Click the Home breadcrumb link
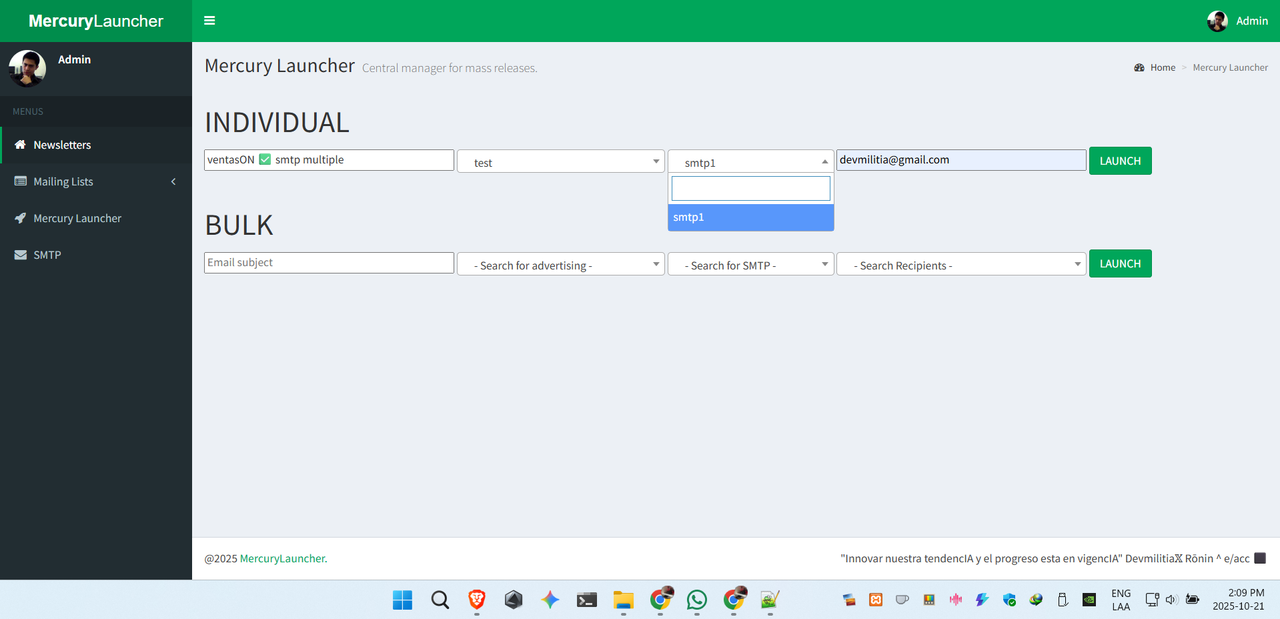The image size is (1280, 619). point(1162,68)
